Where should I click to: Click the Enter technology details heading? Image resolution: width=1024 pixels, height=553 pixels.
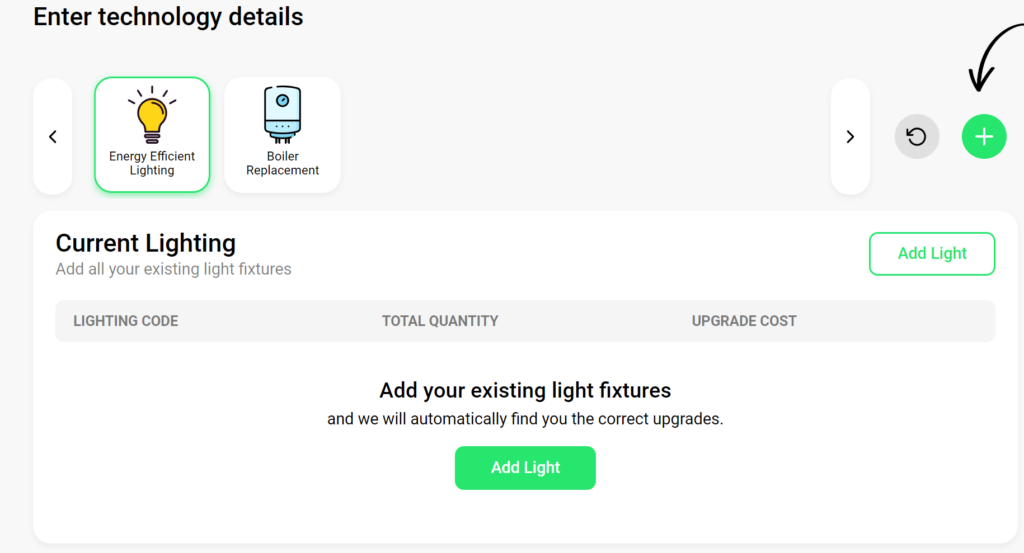point(168,17)
